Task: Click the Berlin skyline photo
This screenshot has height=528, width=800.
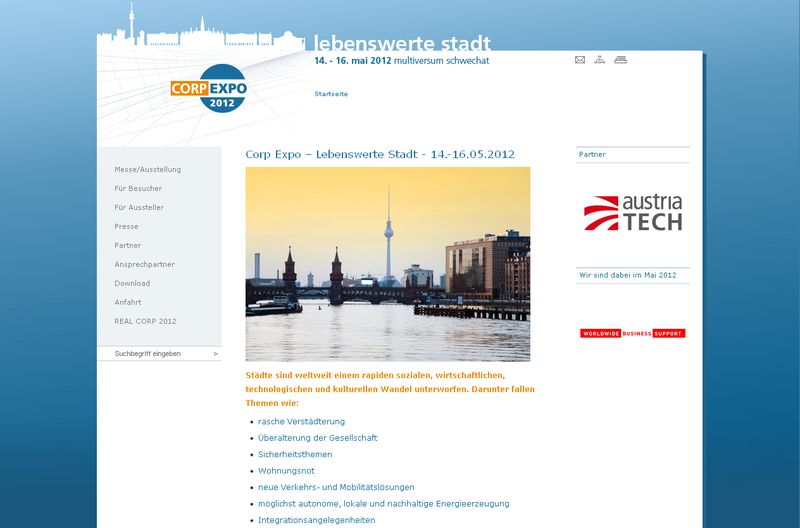Action: coord(388,264)
